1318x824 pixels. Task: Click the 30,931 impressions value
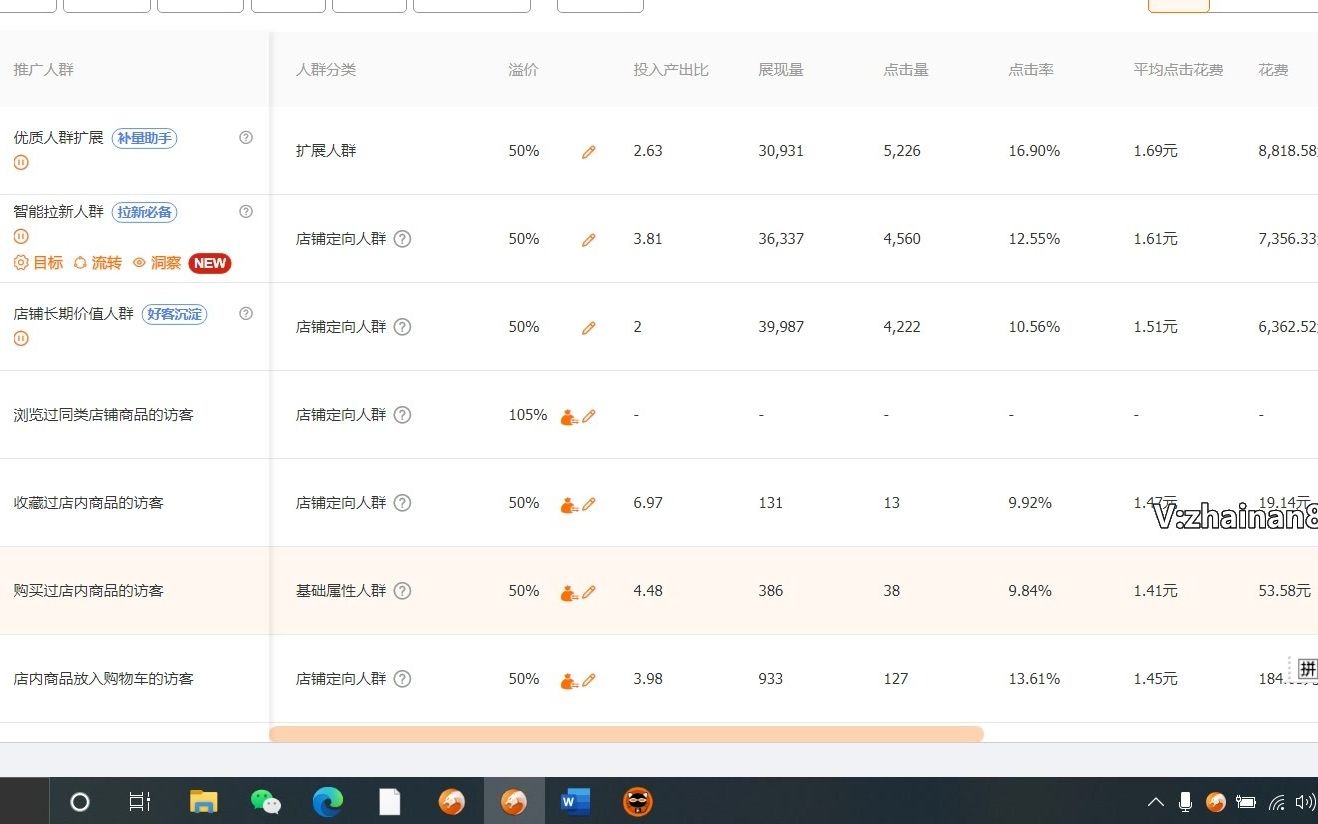point(781,151)
